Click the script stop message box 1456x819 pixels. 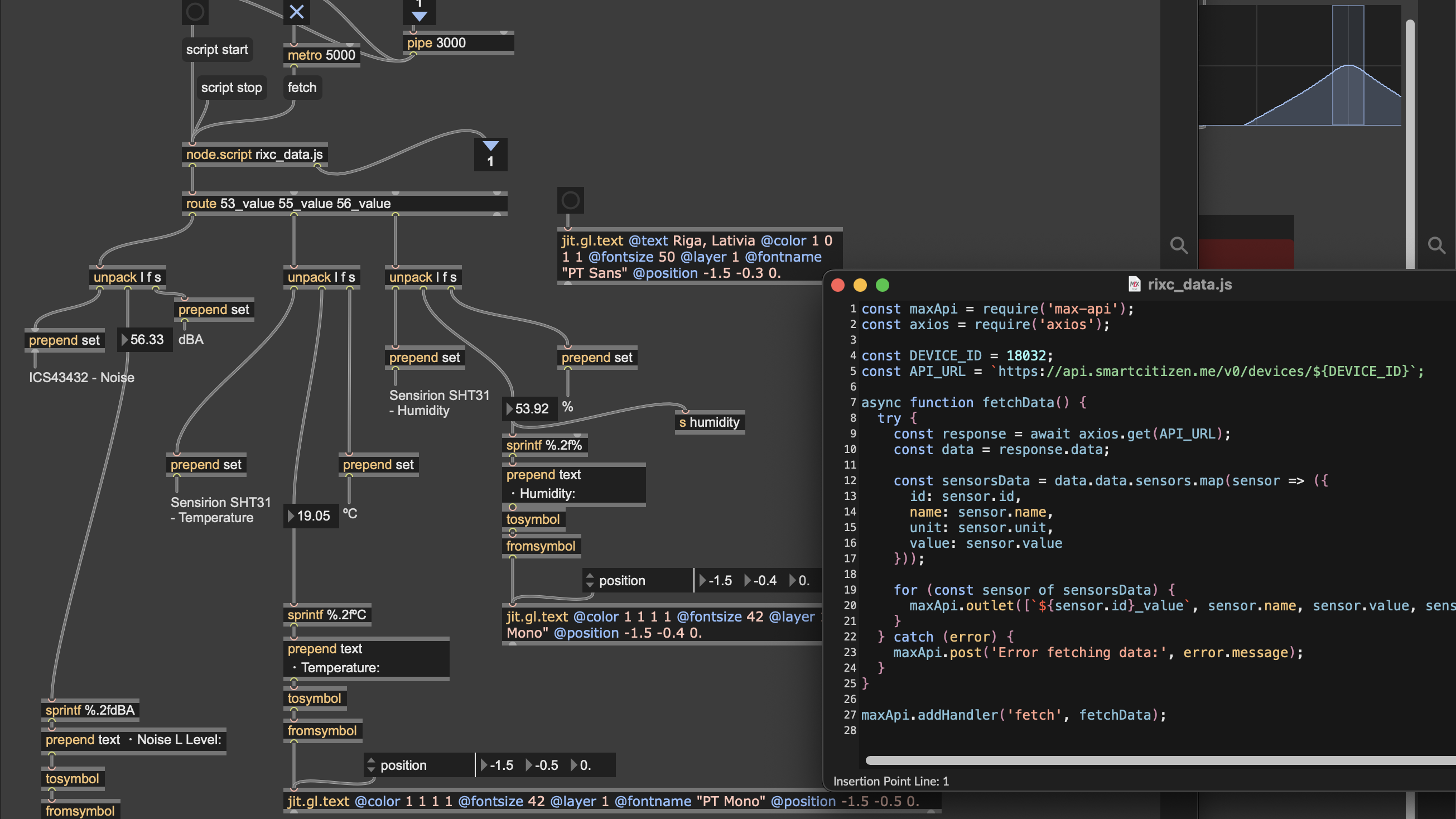231,88
